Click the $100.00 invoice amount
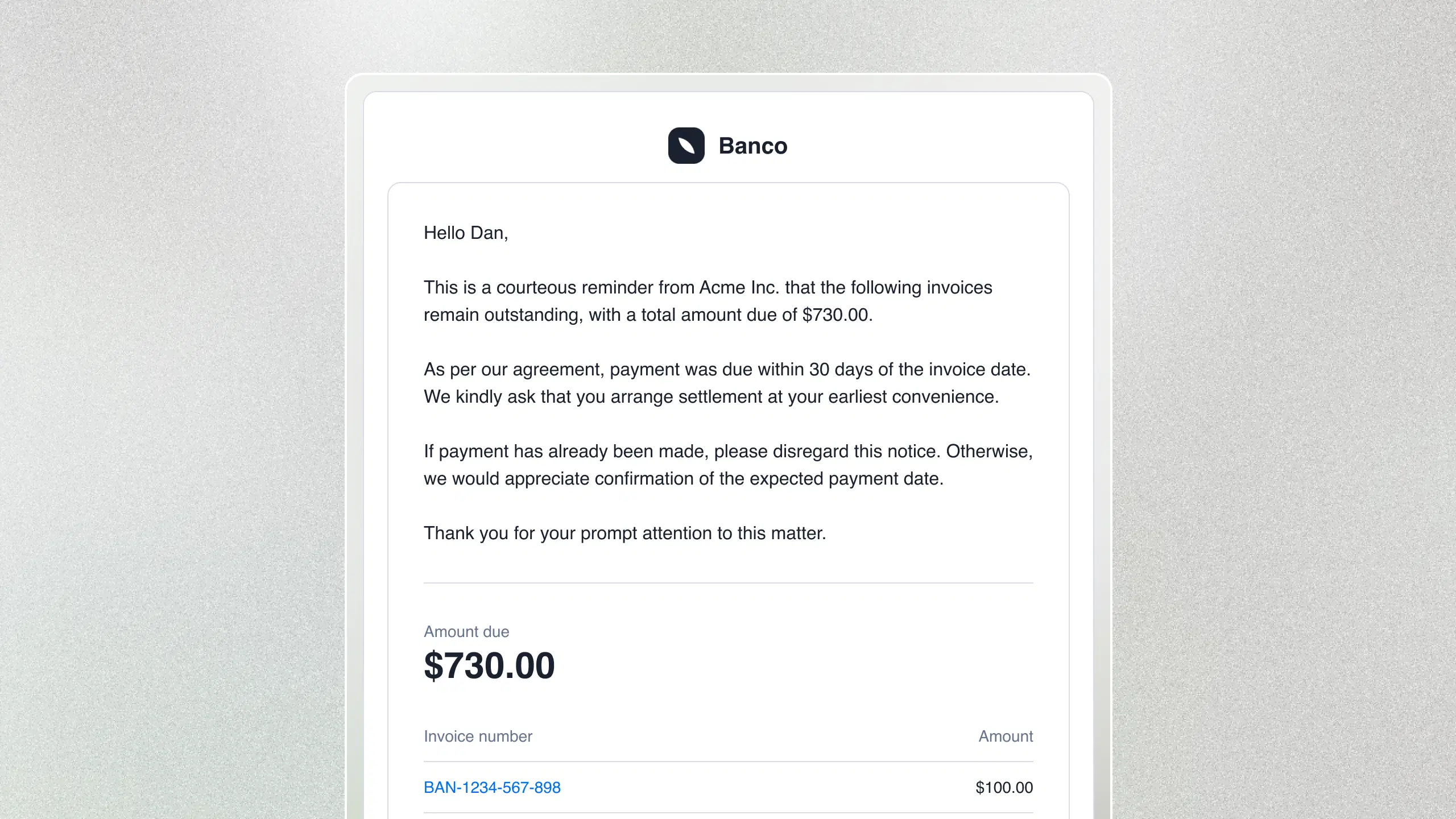The width and height of the screenshot is (1456, 819). click(1004, 787)
